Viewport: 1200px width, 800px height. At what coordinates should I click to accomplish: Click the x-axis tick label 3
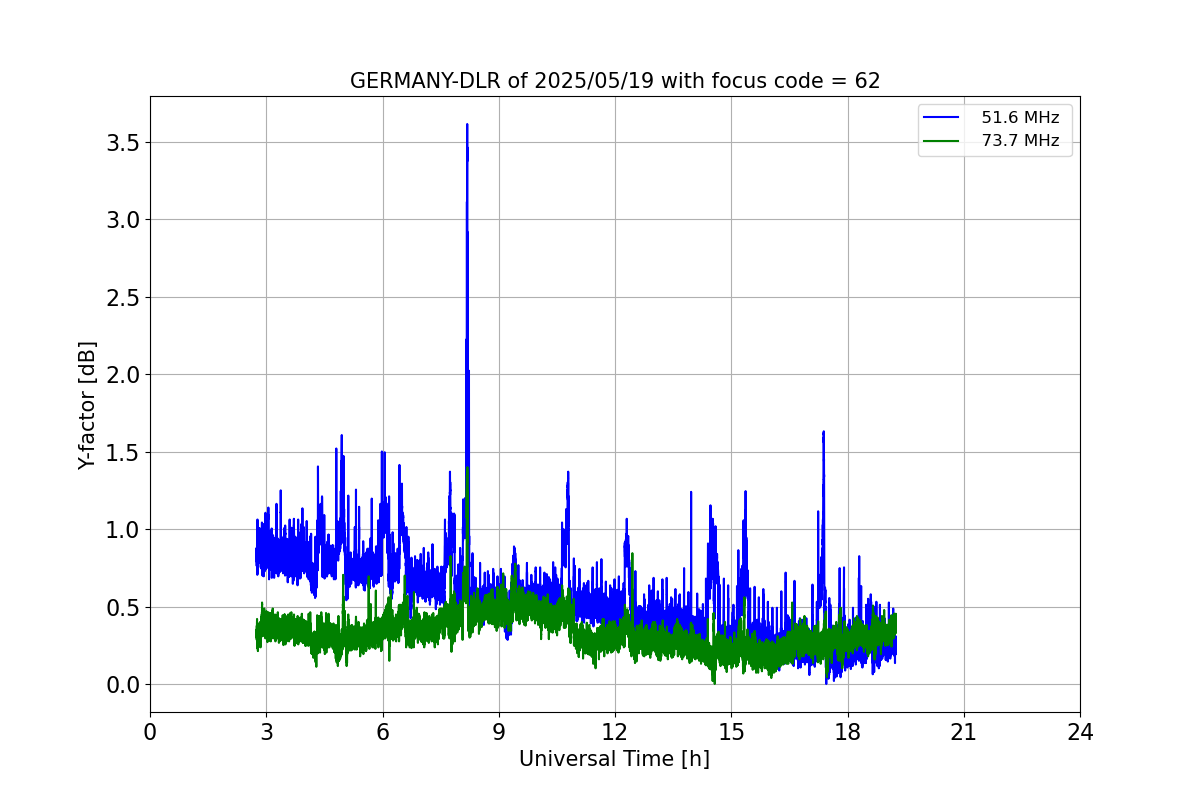pos(266,732)
